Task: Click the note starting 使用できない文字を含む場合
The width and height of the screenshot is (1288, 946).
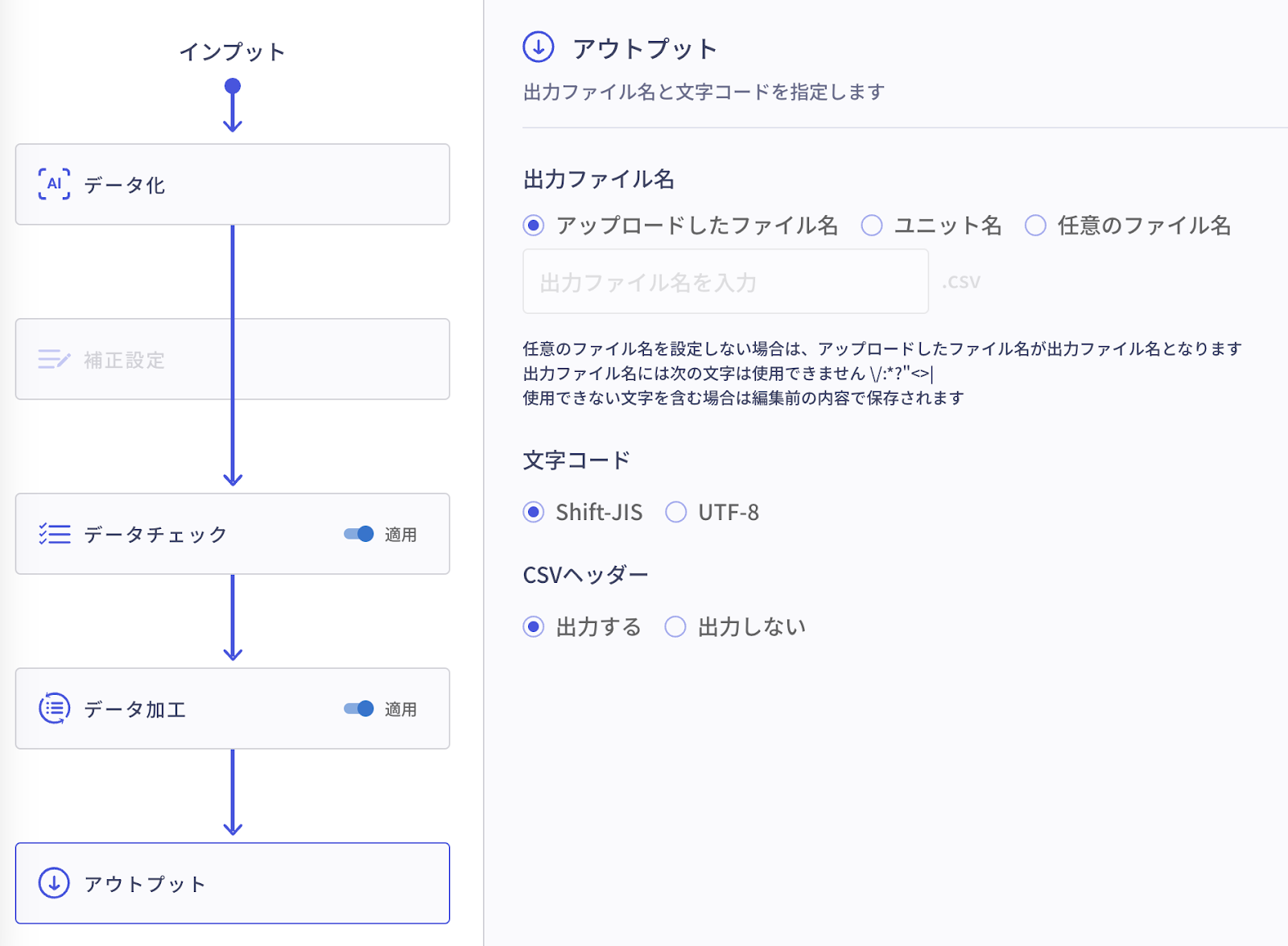Action: [x=743, y=398]
